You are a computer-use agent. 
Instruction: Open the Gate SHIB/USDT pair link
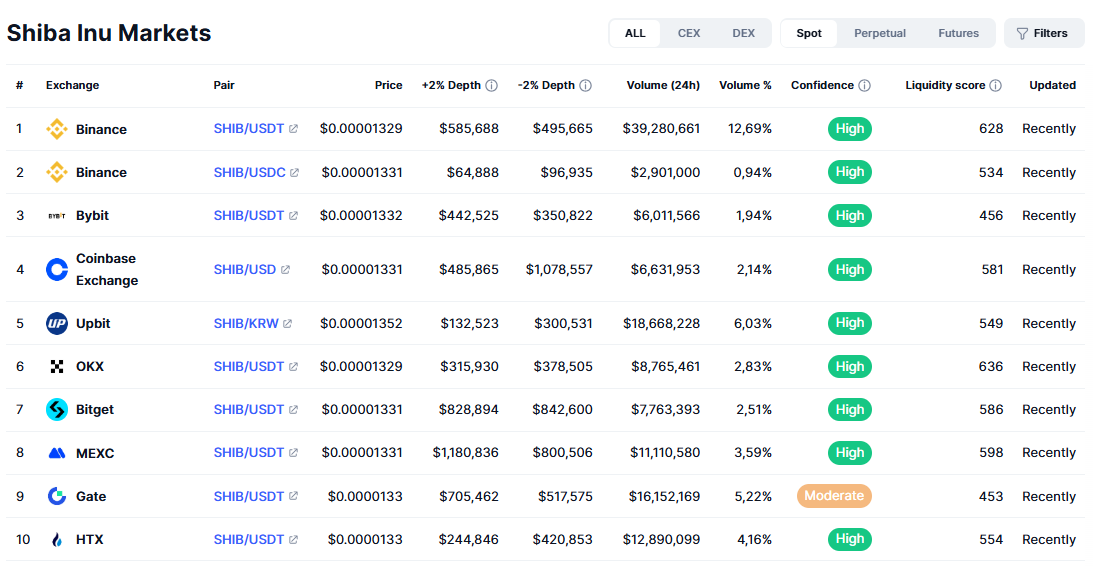tap(248, 496)
